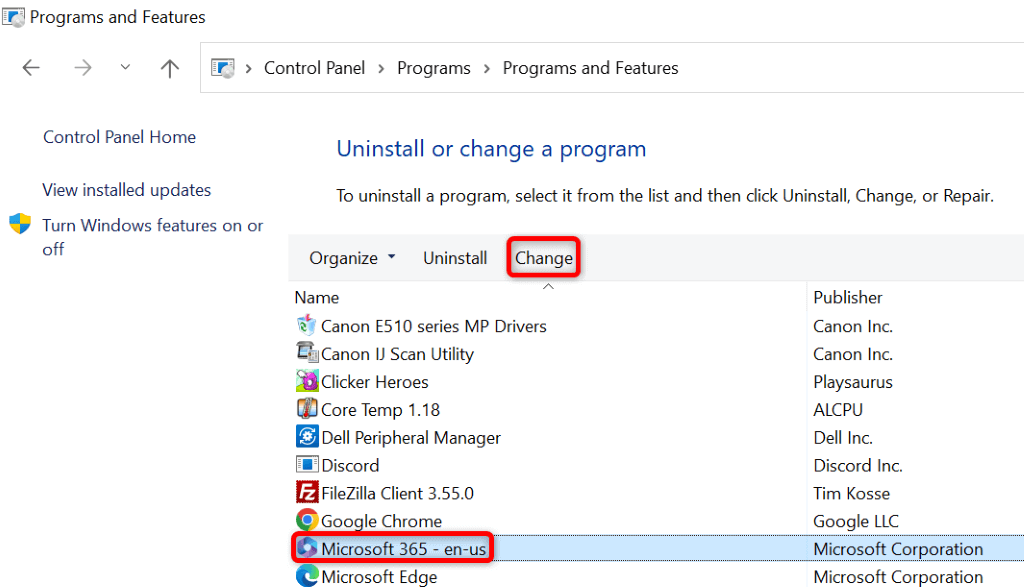This screenshot has height=587, width=1024.
Task: Click the FileZilla Client icon
Action: [308, 493]
